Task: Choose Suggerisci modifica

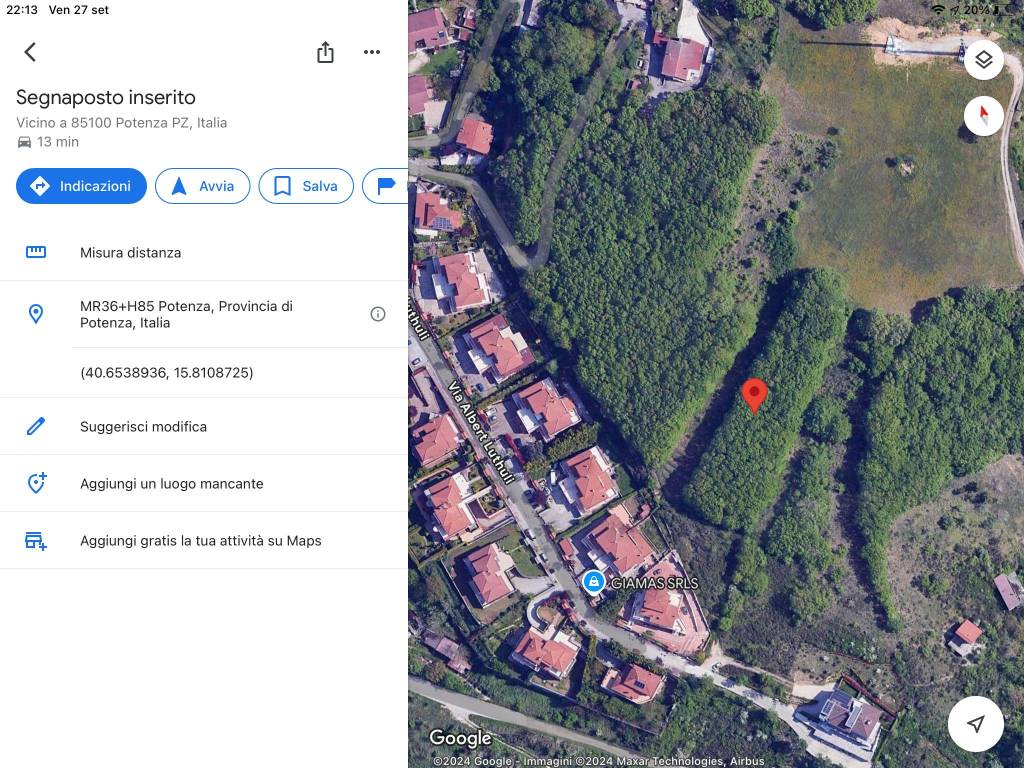Action: 143,427
